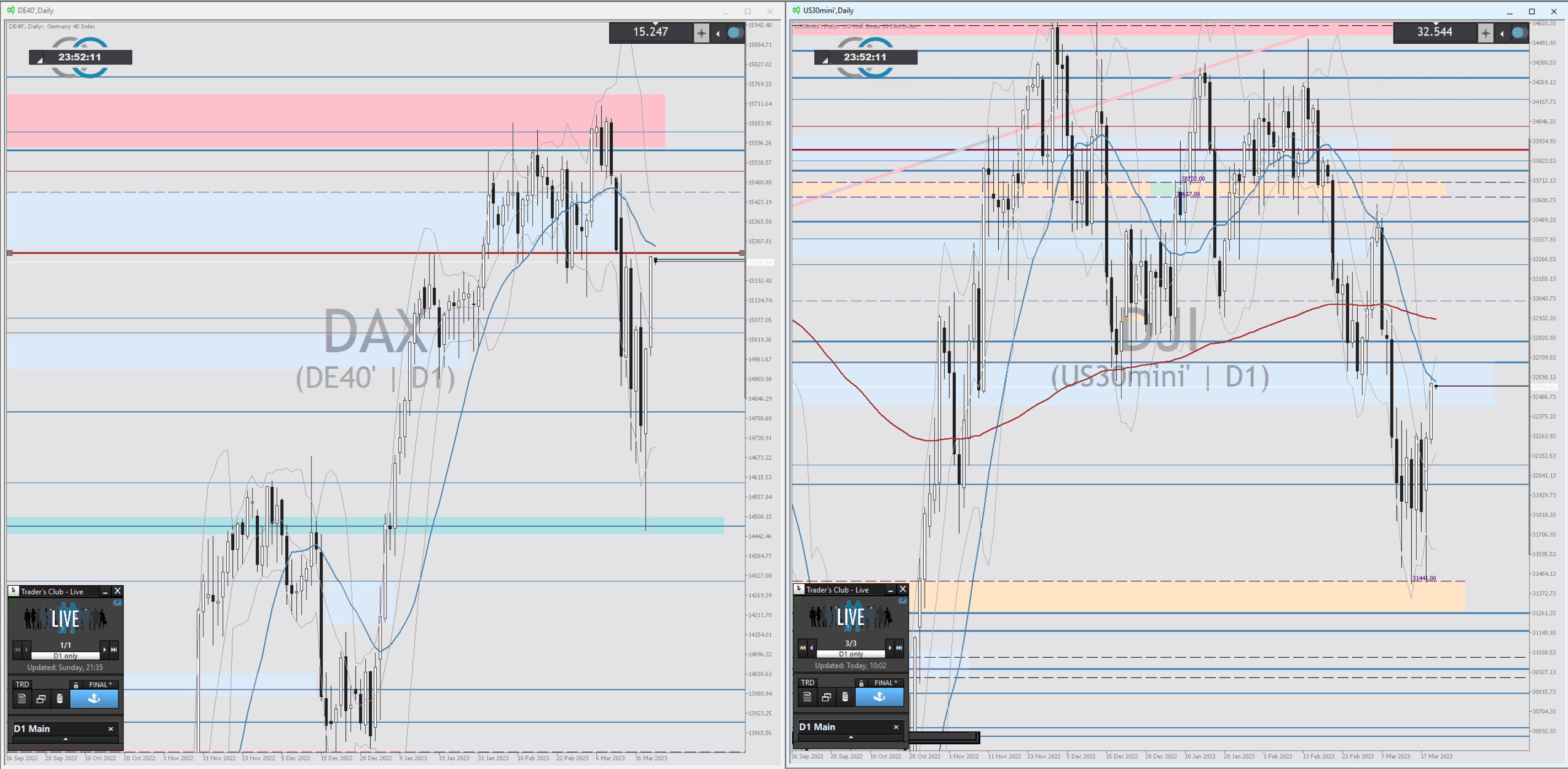Select TRD tab in DE40 panel
Image resolution: width=1568 pixels, height=769 pixels.
[x=22, y=685]
